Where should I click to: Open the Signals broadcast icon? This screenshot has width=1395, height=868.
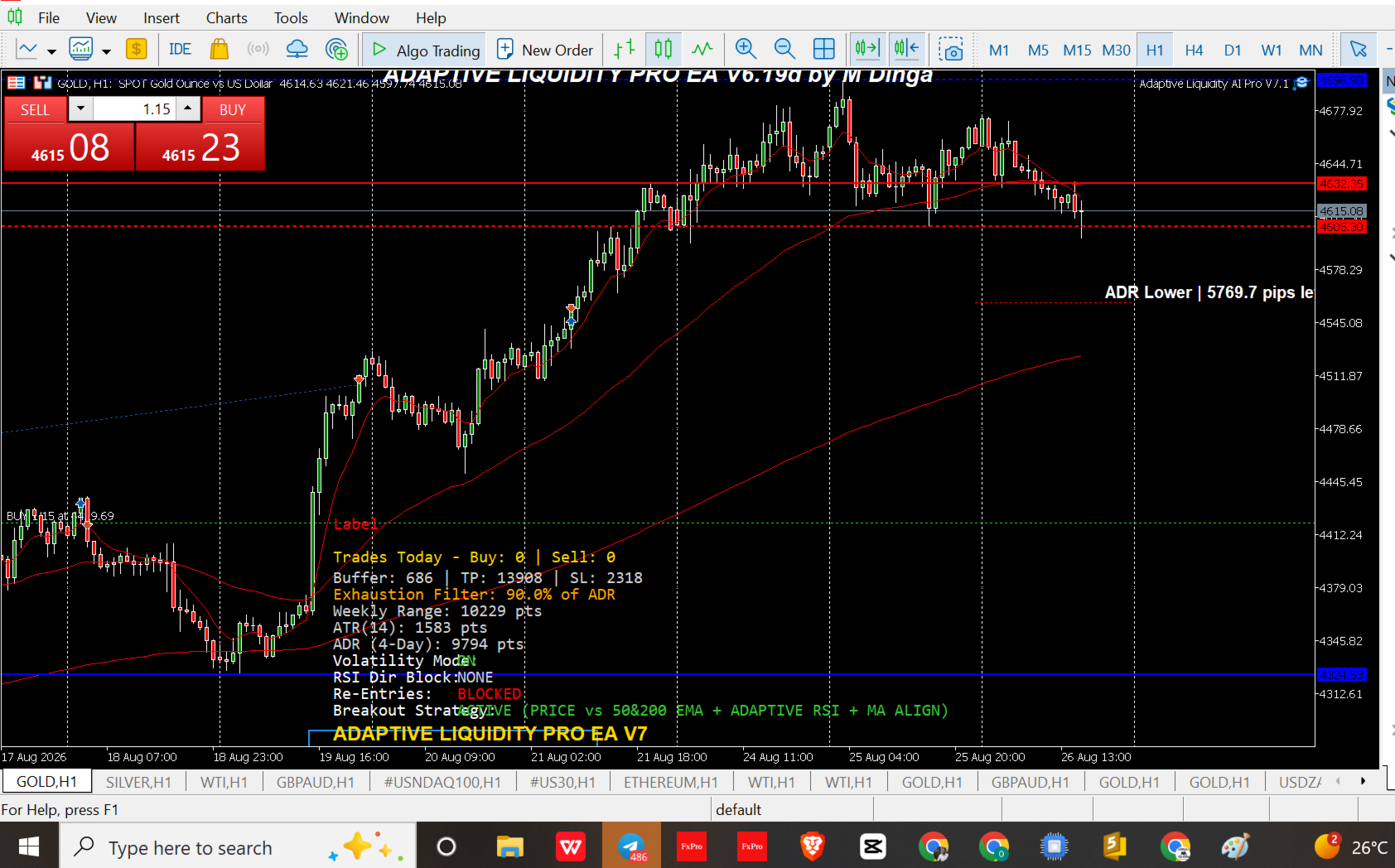click(x=258, y=50)
